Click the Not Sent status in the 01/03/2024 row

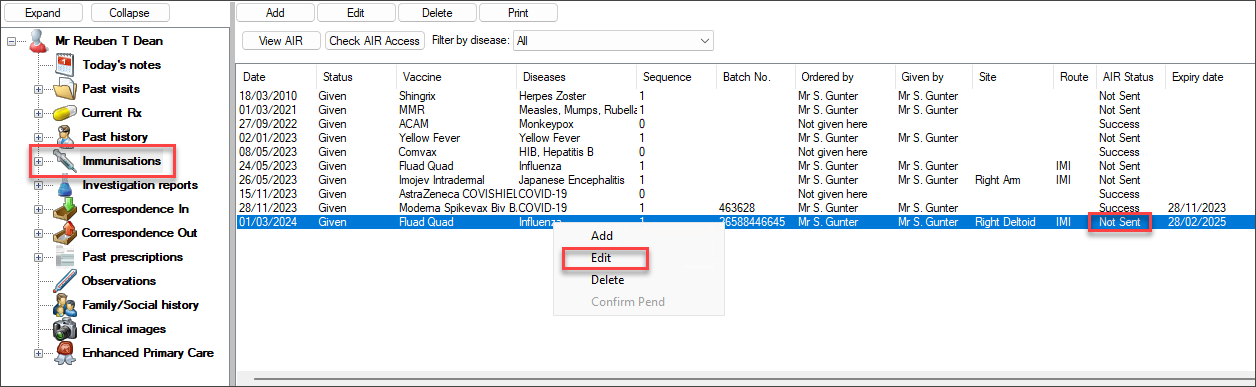(x=1120, y=222)
